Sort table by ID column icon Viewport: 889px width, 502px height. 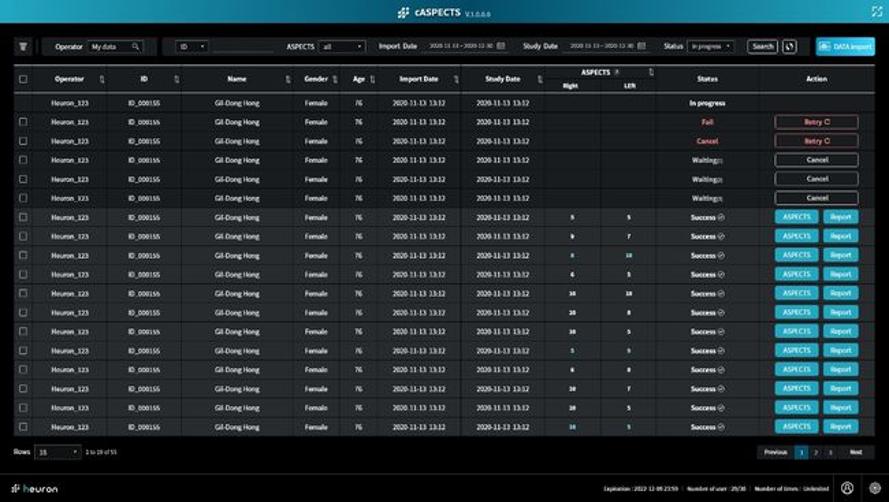[x=176, y=79]
